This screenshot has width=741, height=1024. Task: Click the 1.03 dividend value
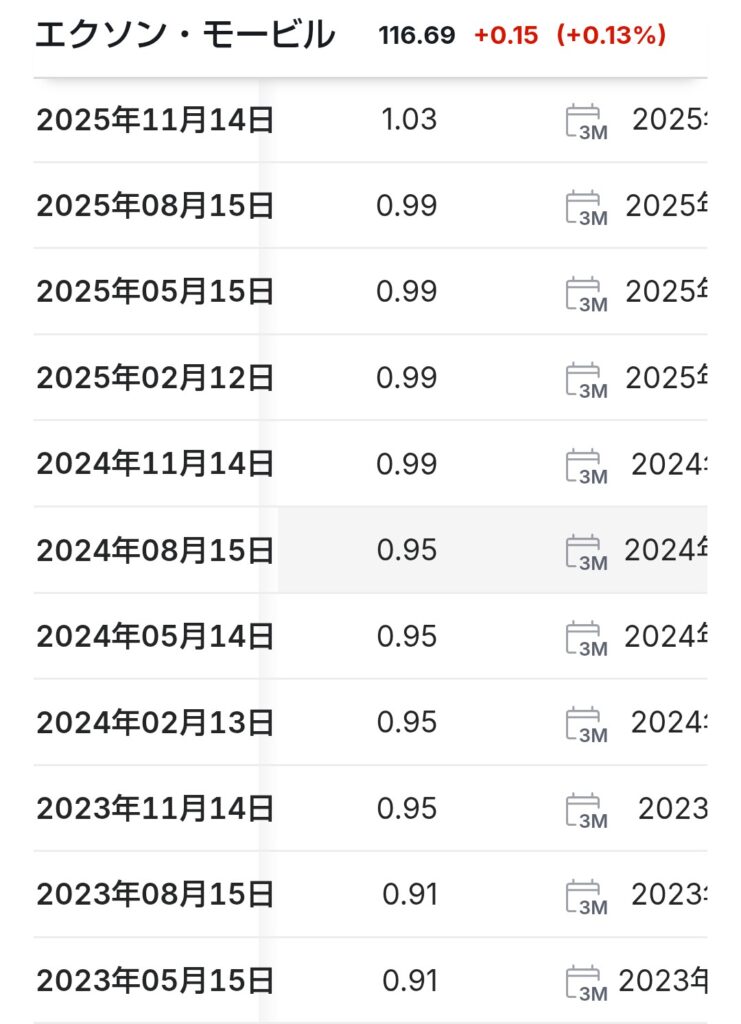[409, 120]
